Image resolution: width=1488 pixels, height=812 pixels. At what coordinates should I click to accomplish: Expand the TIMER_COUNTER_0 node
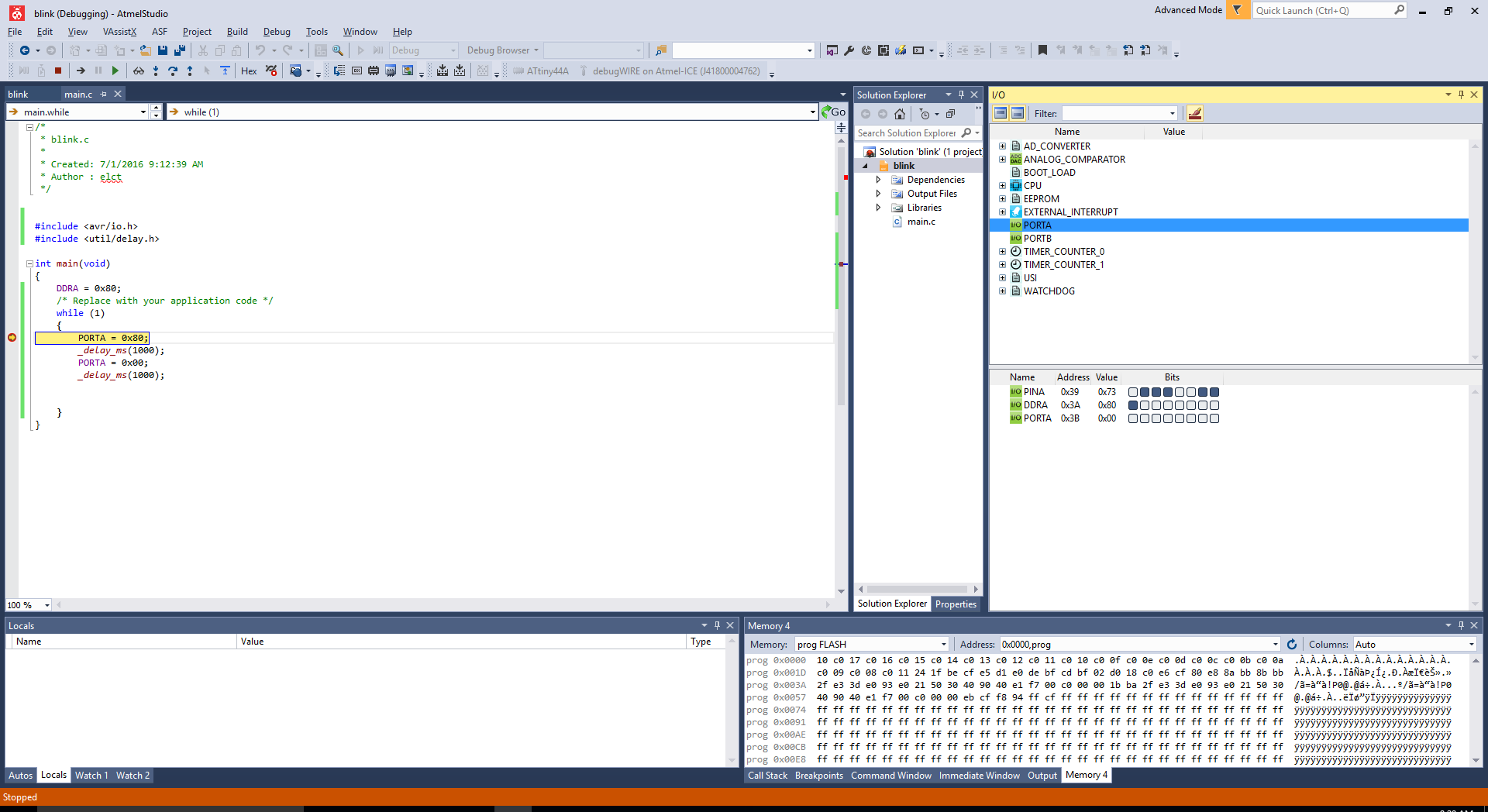click(x=1002, y=251)
